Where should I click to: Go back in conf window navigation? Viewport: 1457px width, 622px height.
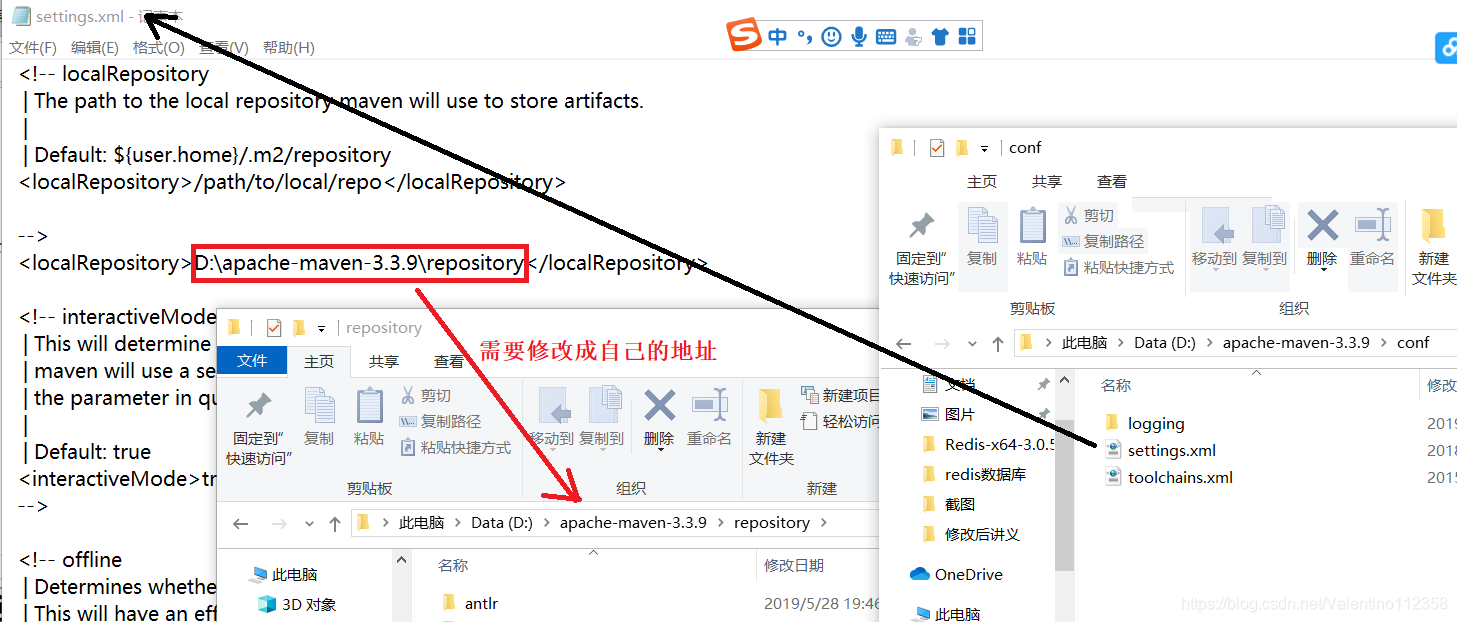[904, 343]
